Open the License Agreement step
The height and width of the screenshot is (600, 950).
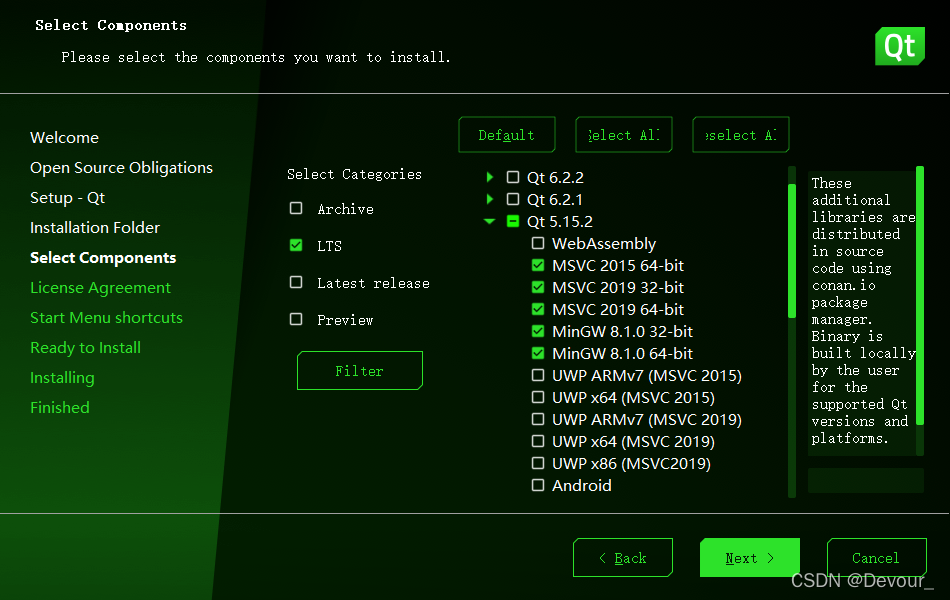point(101,288)
